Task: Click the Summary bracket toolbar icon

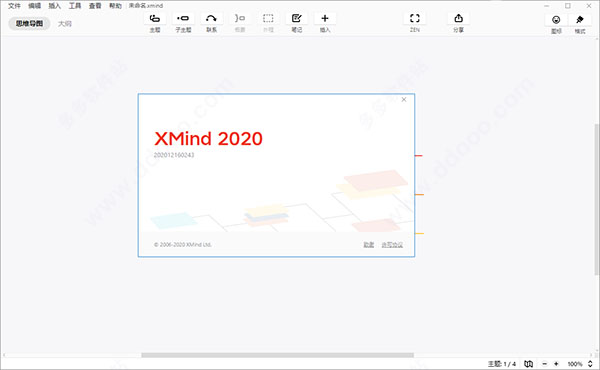Action: point(240,18)
